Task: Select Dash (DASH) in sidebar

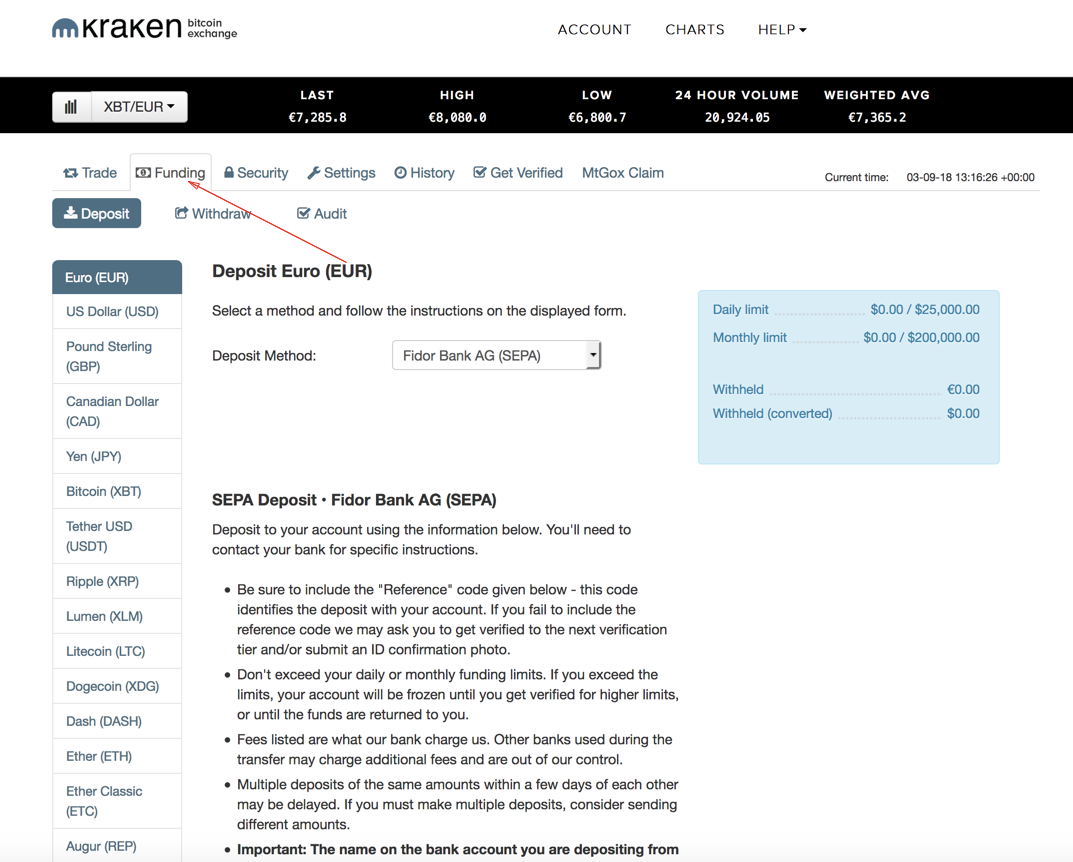Action: [x=117, y=721]
